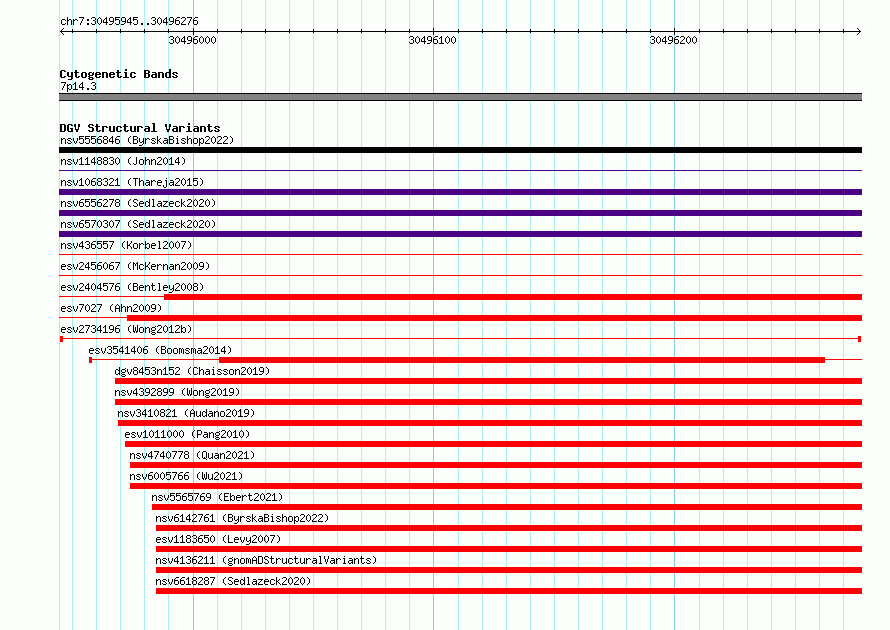Viewport: 890px width, 630px height.
Task: Select the nsv436557 (Korbel2007) label
Action: [x=126, y=245]
